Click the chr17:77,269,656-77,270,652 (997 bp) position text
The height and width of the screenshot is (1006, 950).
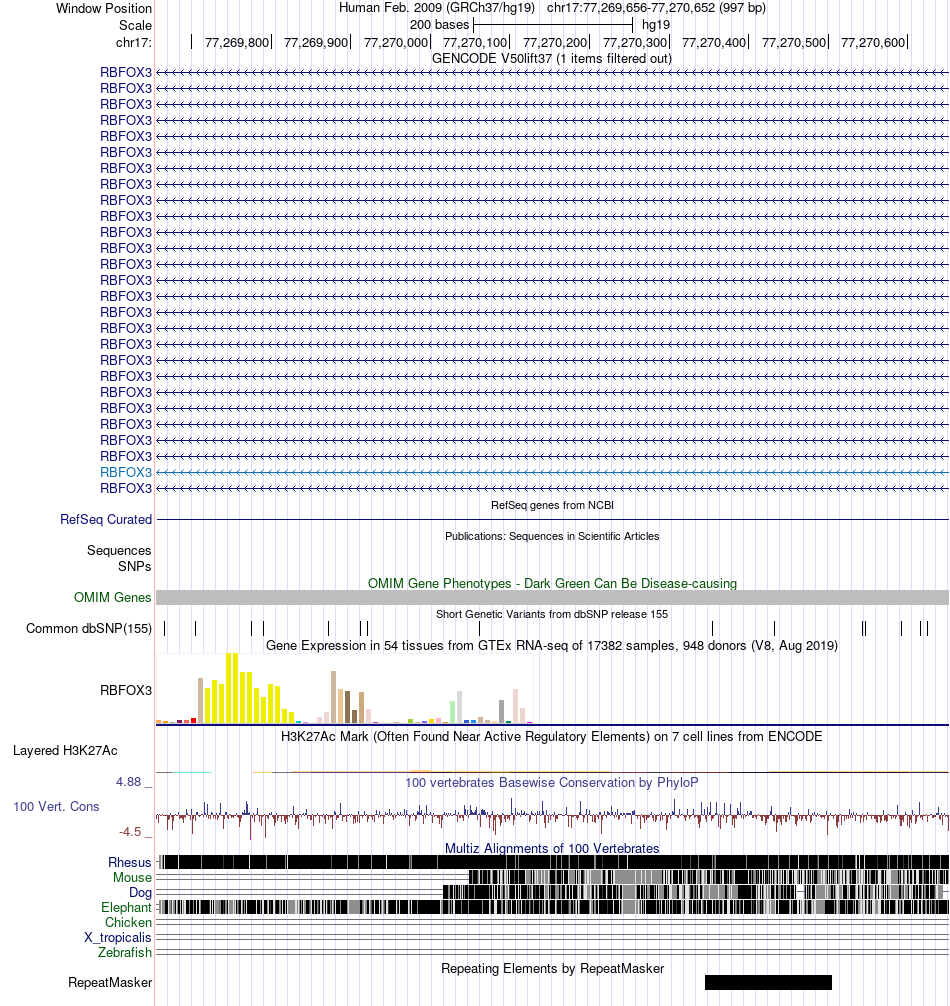click(x=656, y=8)
